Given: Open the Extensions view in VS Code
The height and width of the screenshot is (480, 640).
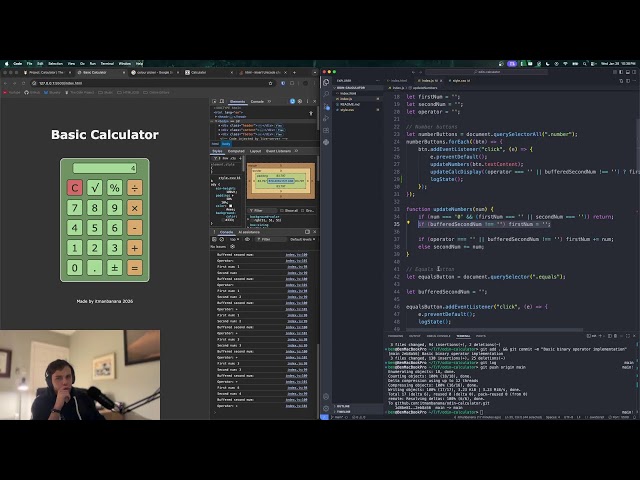Looking at the screenshot, I should point(326,131).
